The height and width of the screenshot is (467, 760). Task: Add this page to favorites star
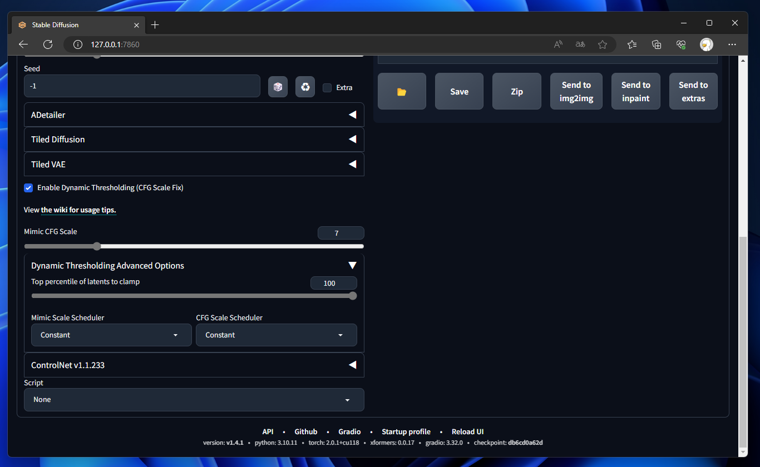pyautogui.click(x=602, y=45)
